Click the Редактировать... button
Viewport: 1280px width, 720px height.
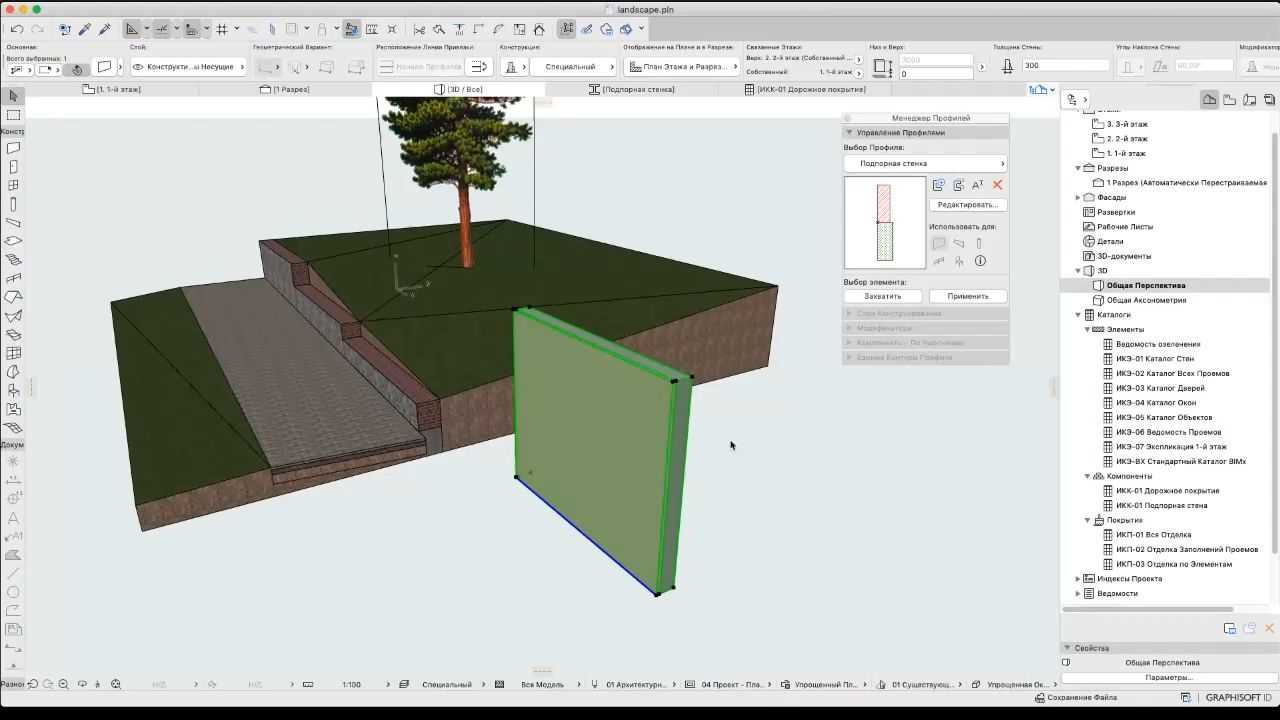[x=967, y=205]
